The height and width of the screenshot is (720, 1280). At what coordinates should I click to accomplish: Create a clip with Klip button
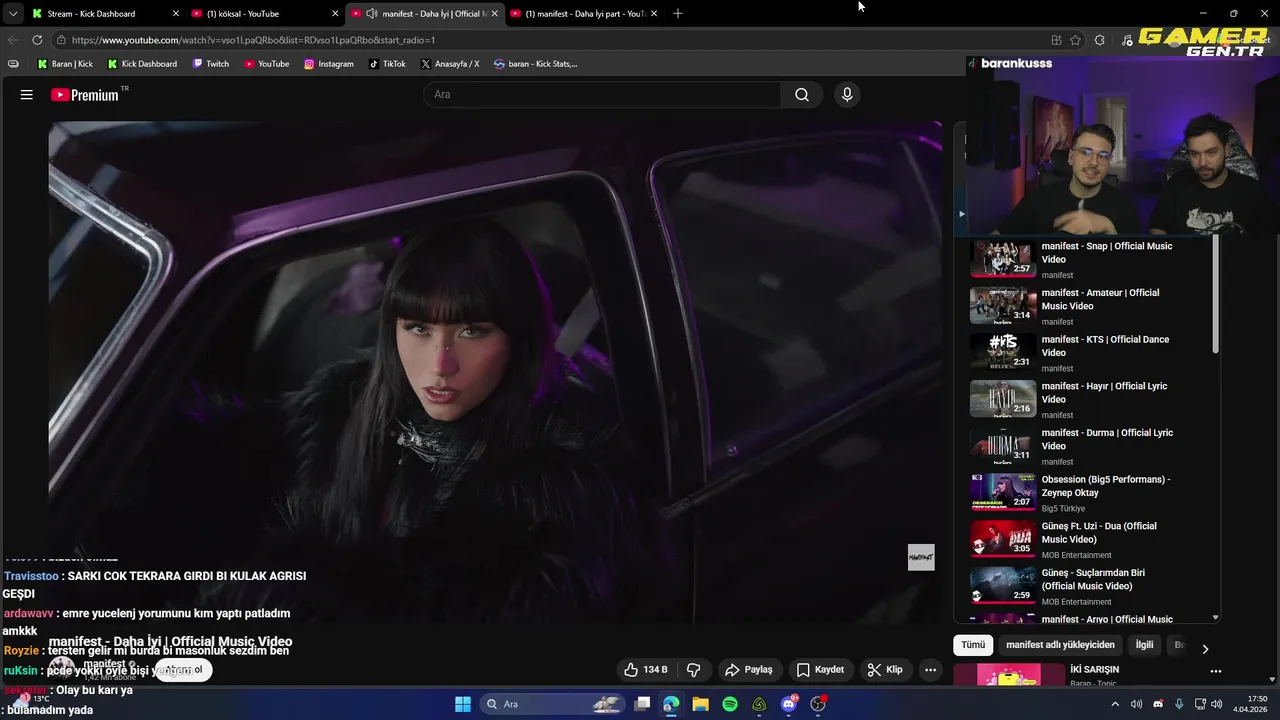tap(885, 670)
